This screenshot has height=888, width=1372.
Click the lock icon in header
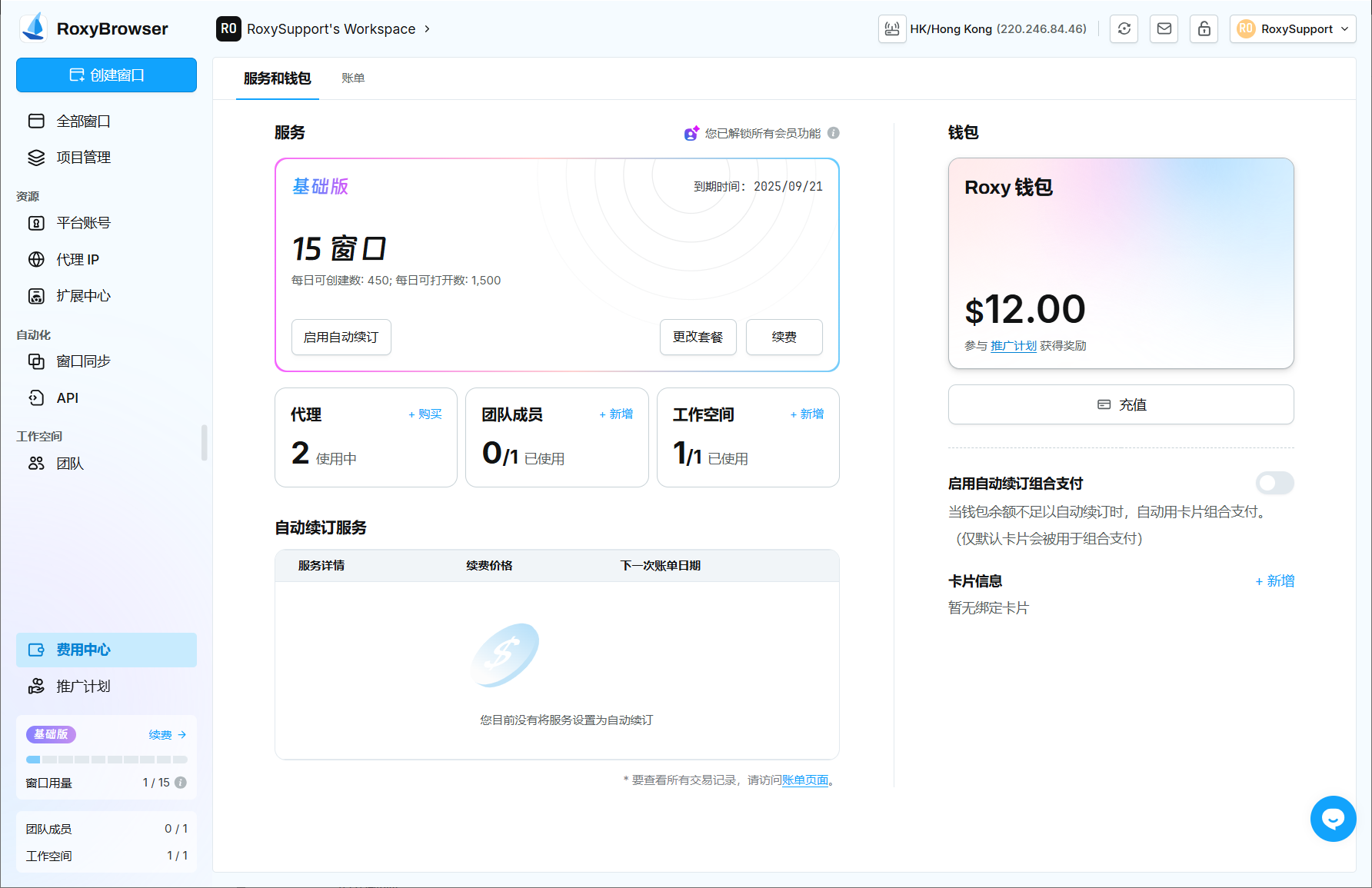tap(1204, 29)
